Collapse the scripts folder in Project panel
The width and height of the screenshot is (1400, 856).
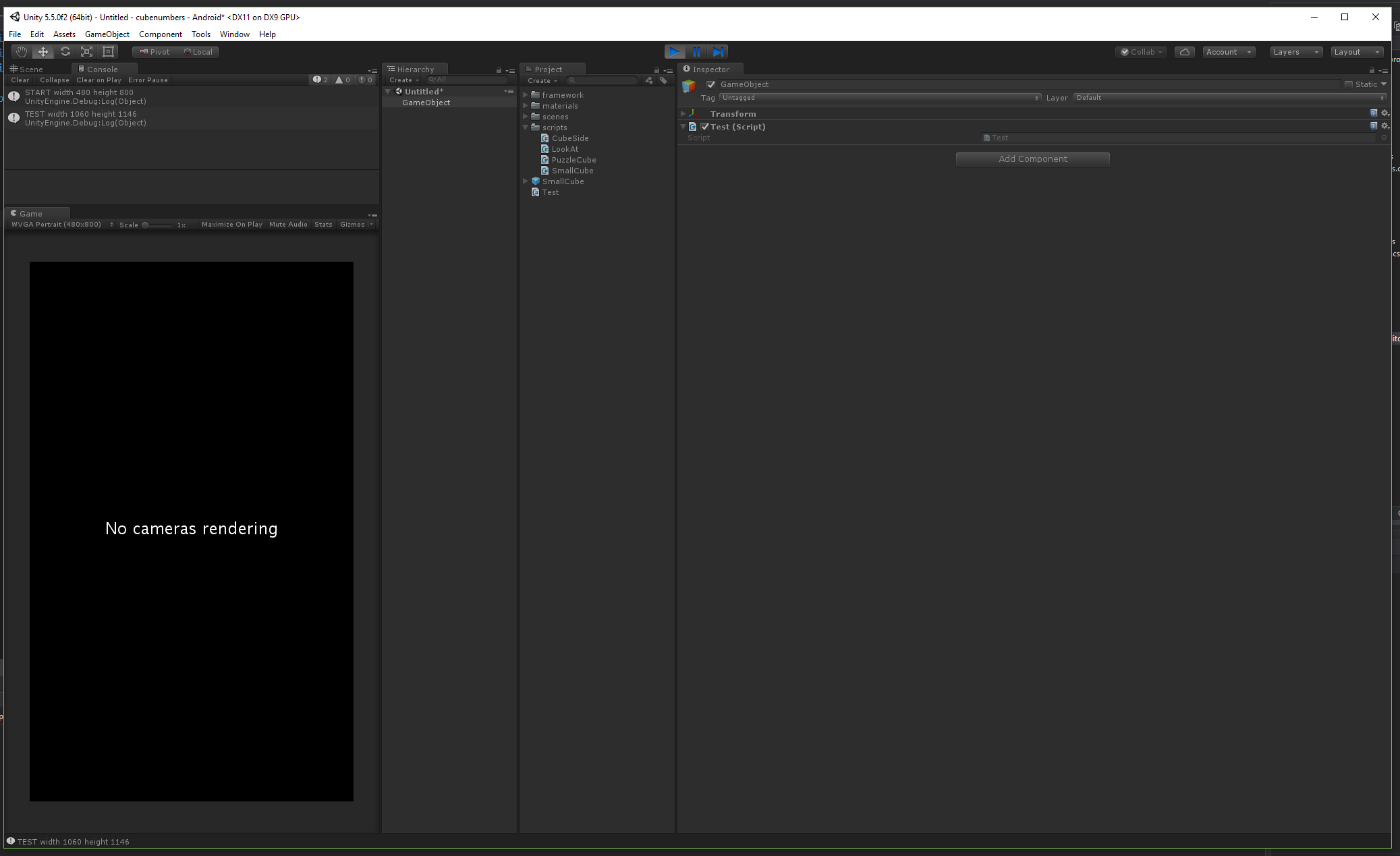[526, 127]
